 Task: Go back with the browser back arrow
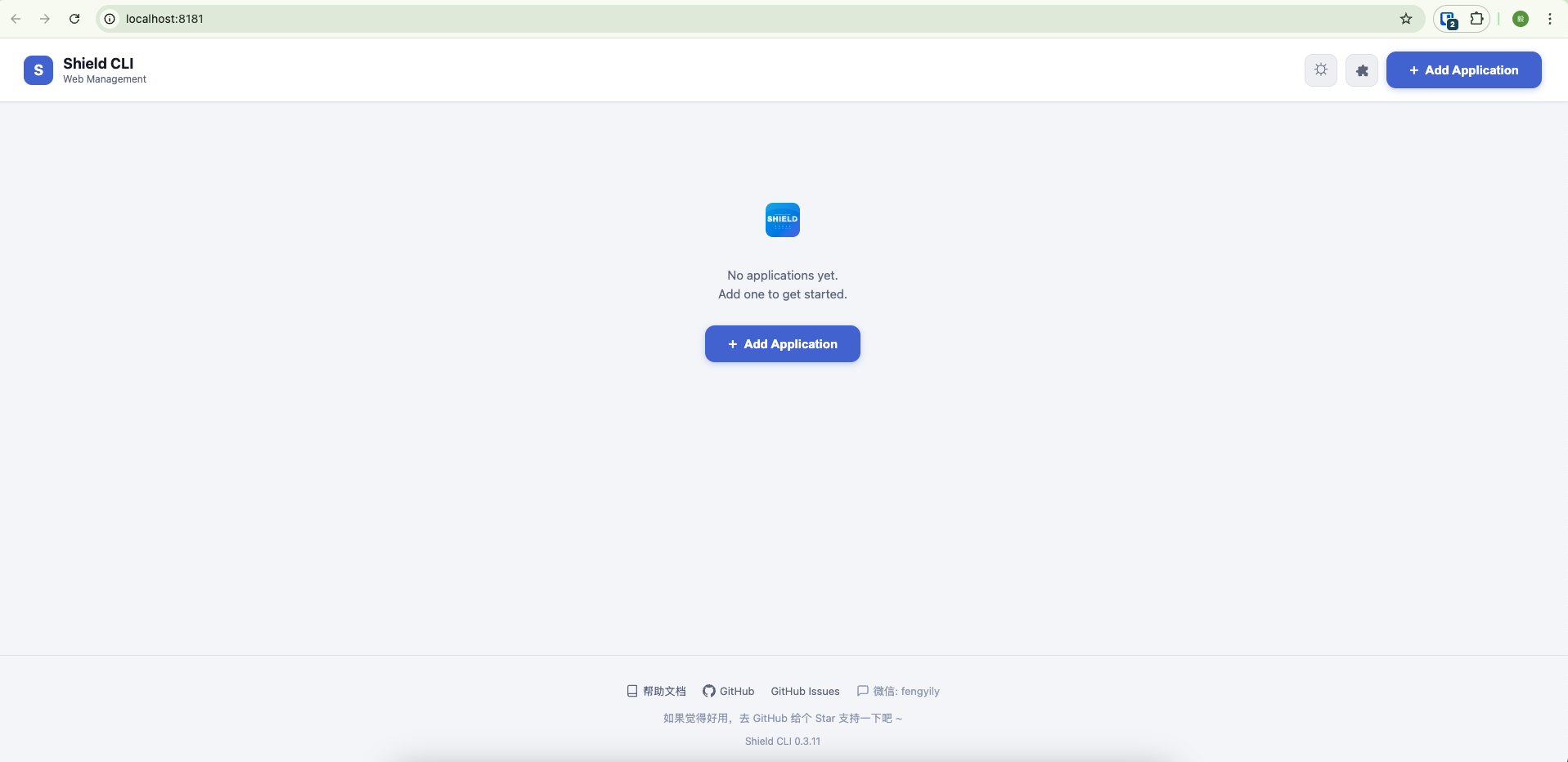tap(16, 19)
